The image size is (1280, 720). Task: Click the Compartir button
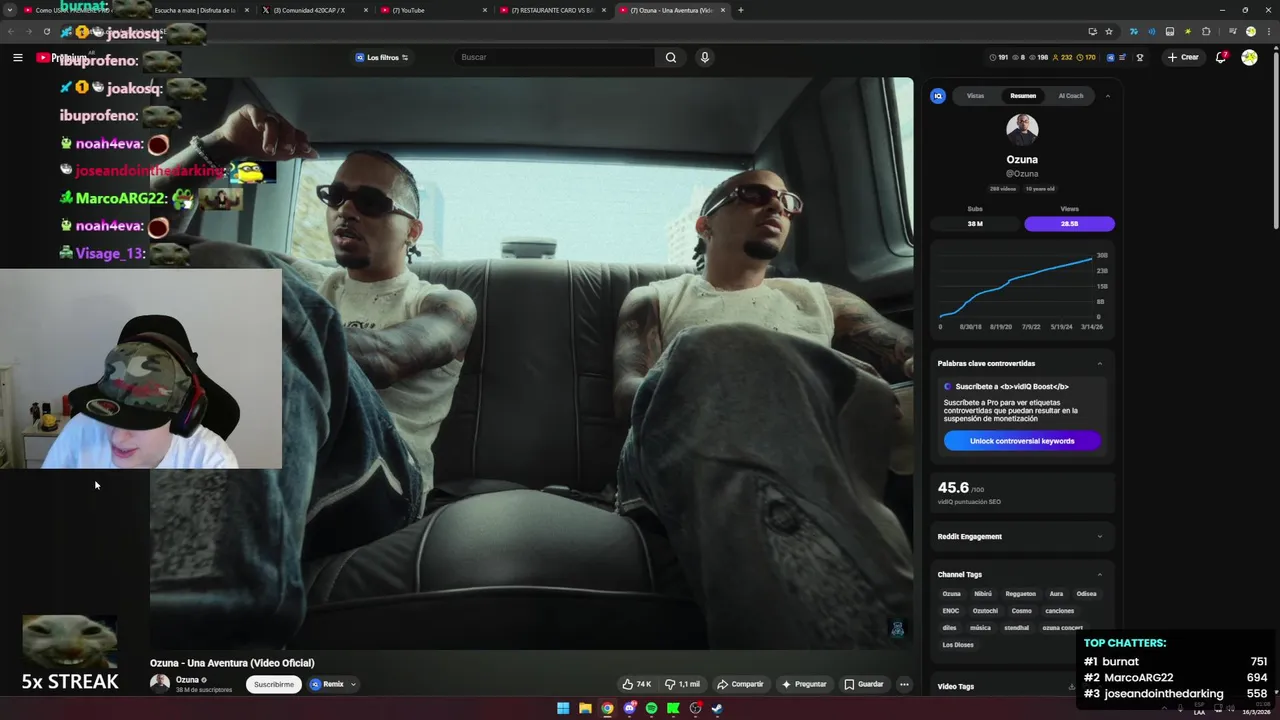coord(740,684)
